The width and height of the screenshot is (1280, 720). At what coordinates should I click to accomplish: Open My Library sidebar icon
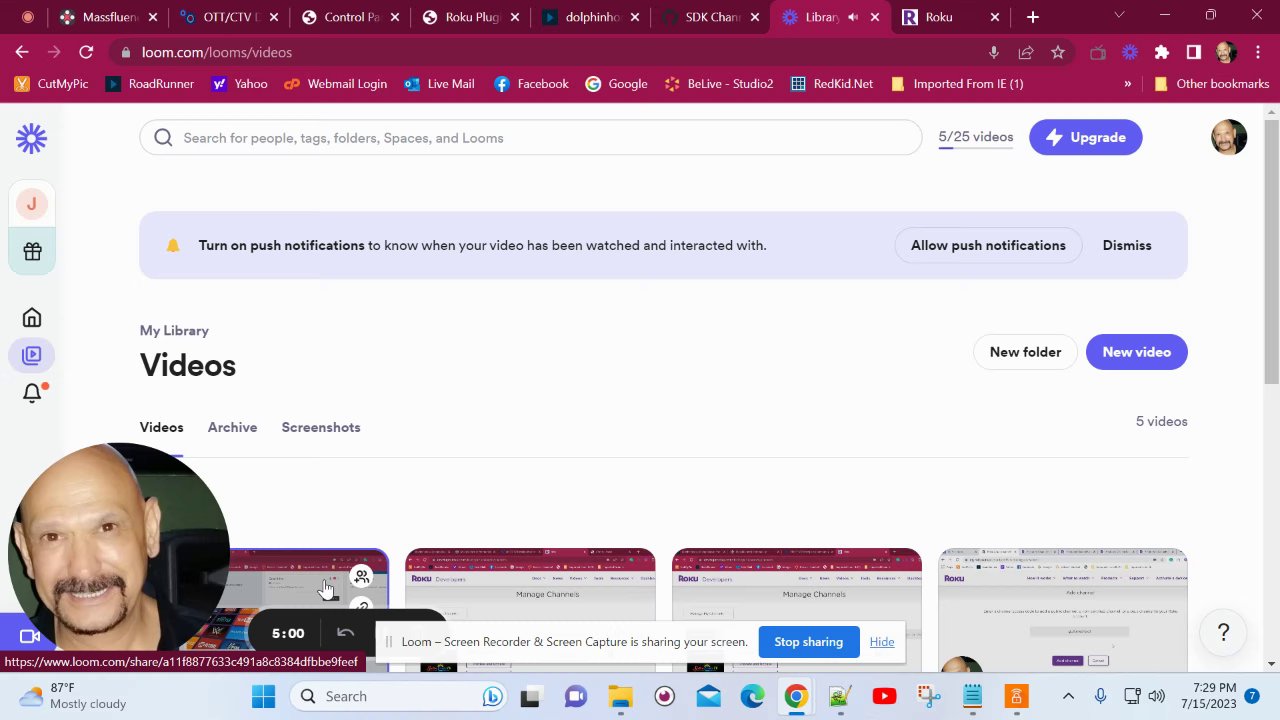pyautogui.click(x=32, y=355)
